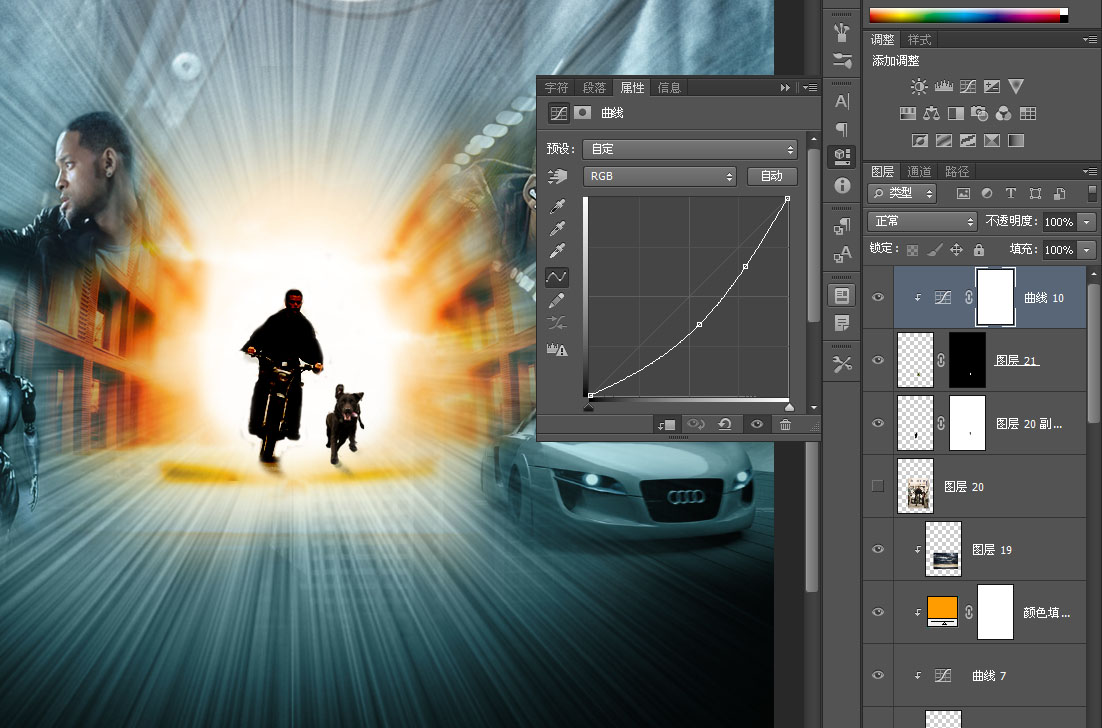Add a Channel Mixer adjustment

click(1004, 113)
